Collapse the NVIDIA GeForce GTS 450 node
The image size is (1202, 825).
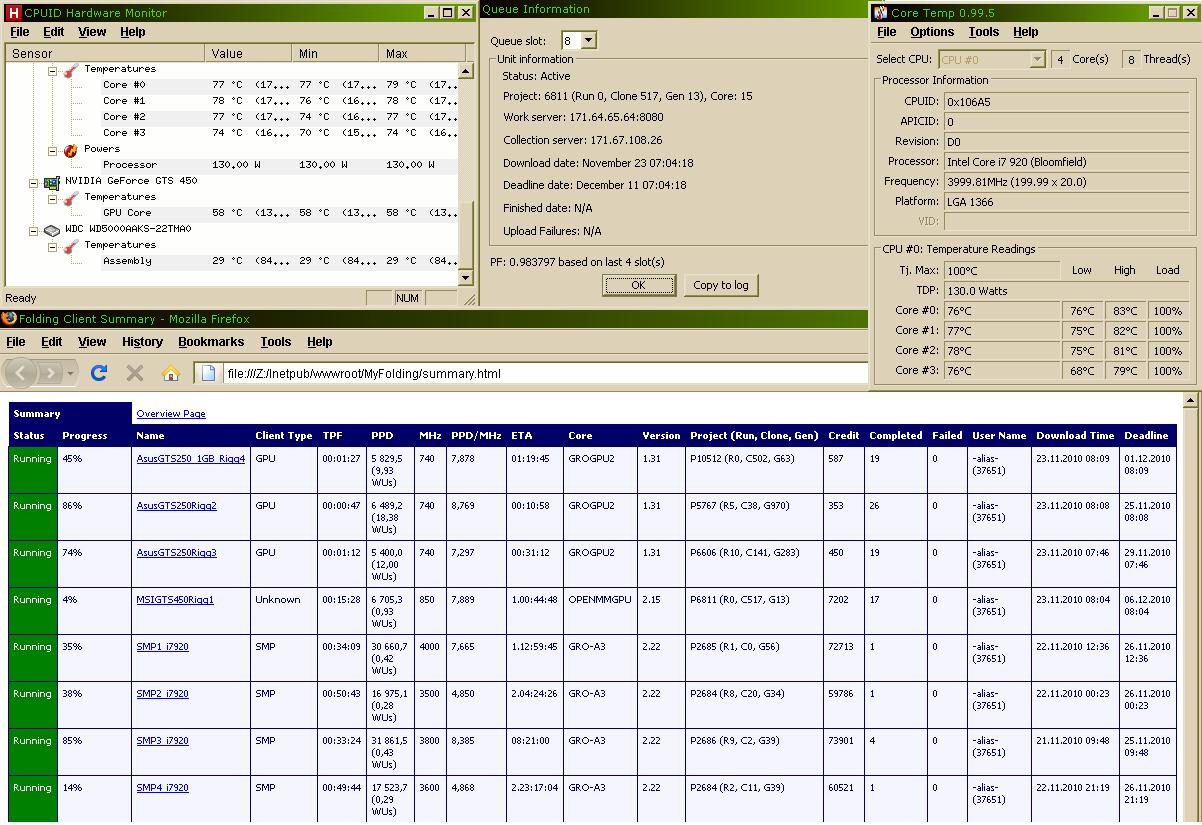click(x=36, y=181)
